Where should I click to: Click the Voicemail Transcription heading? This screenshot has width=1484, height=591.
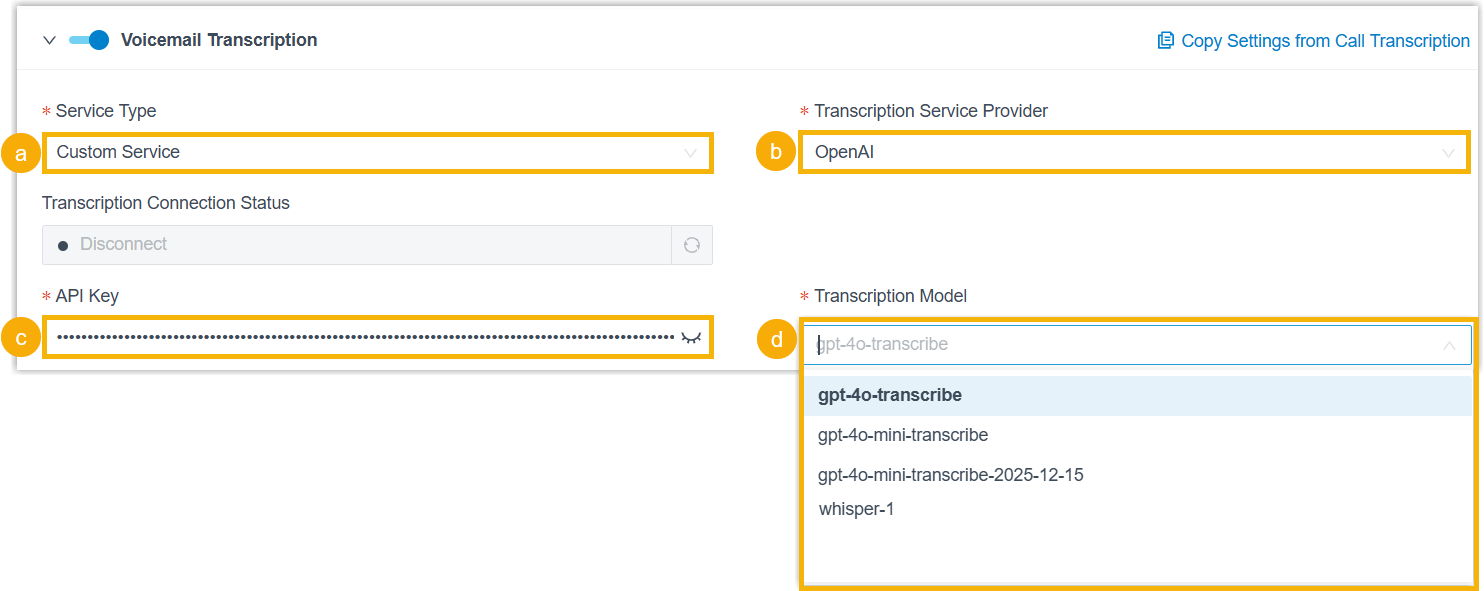point(219,40)
